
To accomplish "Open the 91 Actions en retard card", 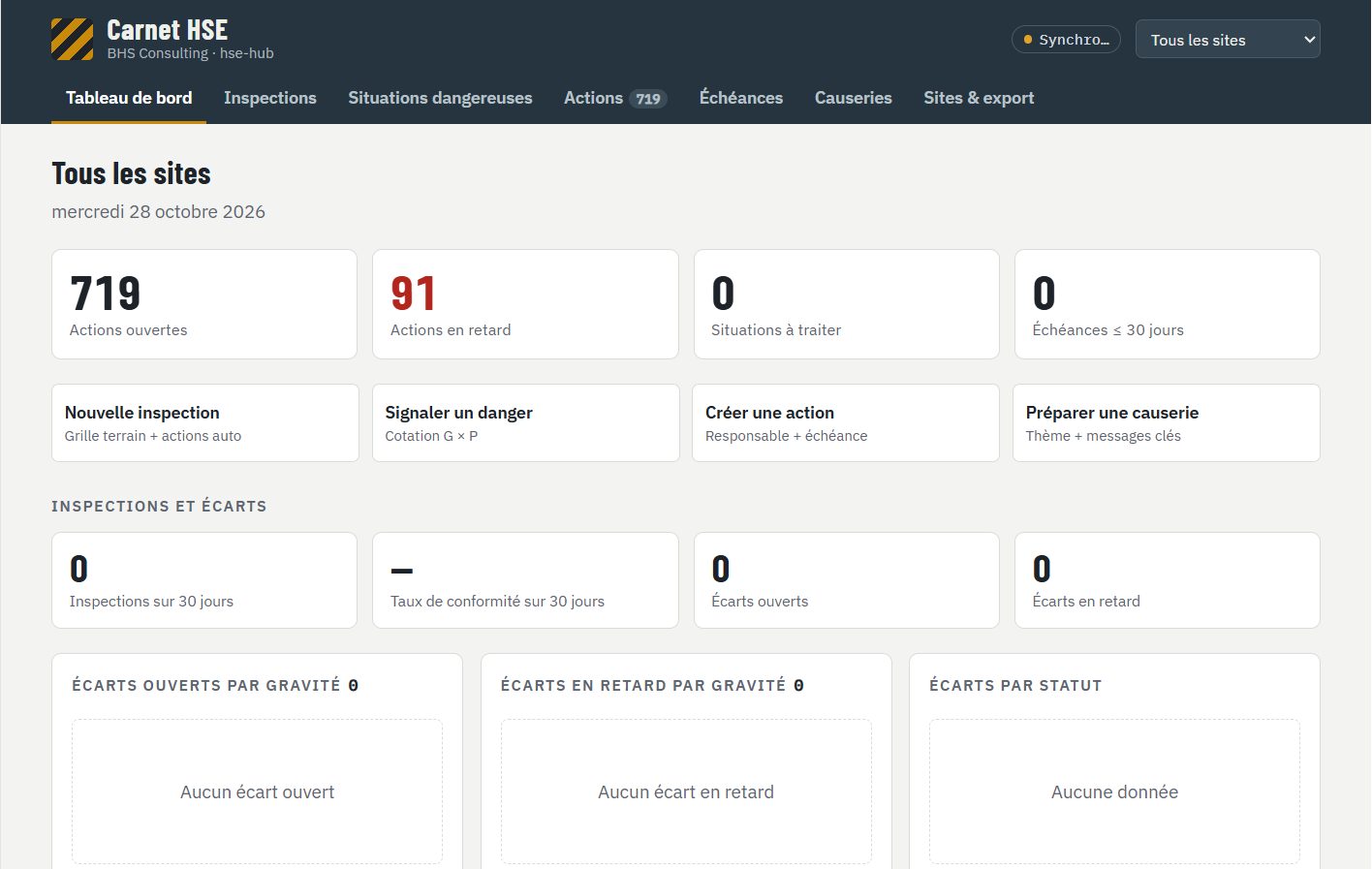I will coord(525,304).
